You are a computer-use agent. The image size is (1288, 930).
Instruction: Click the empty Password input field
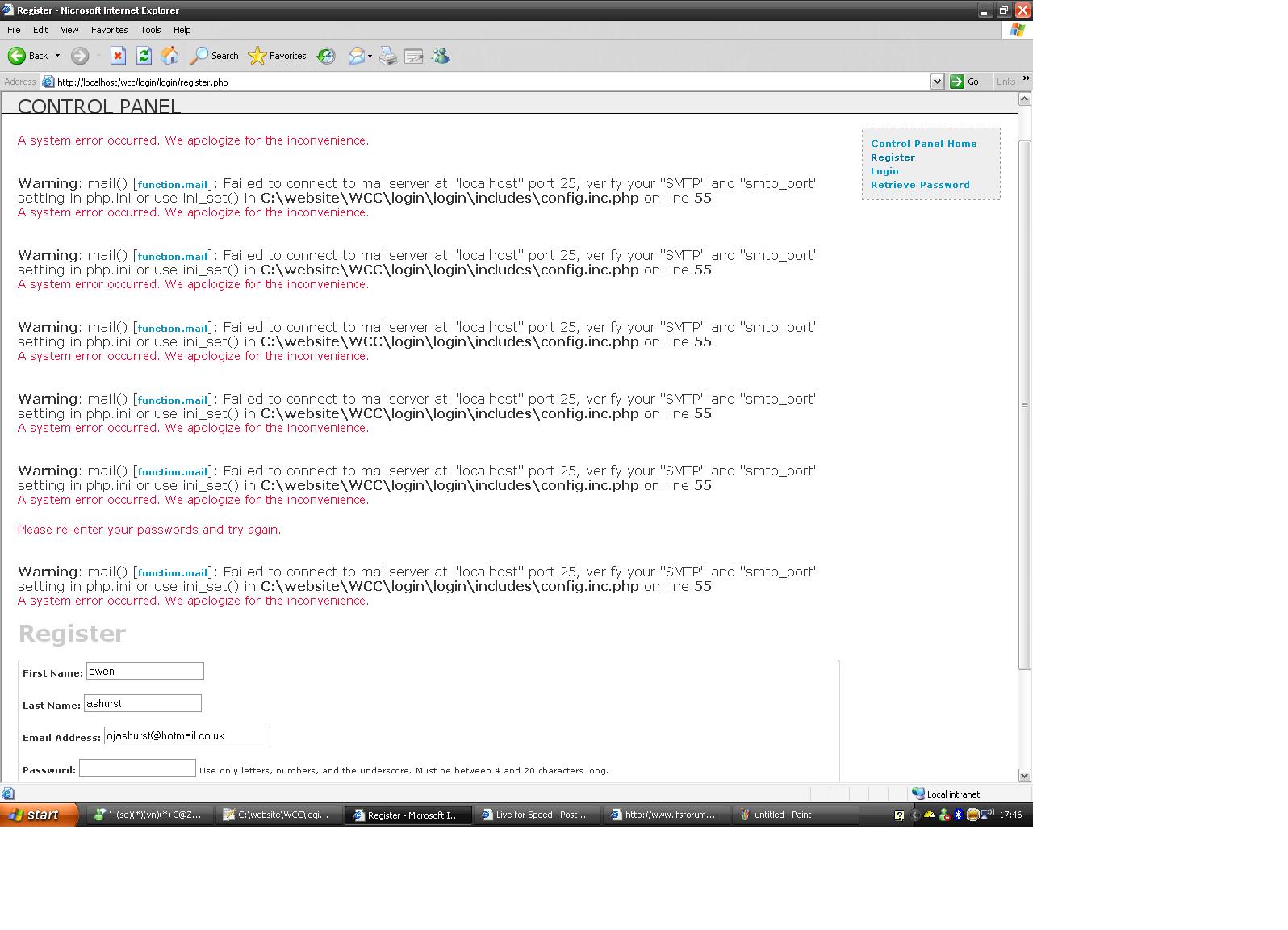[x=137, y=768]
